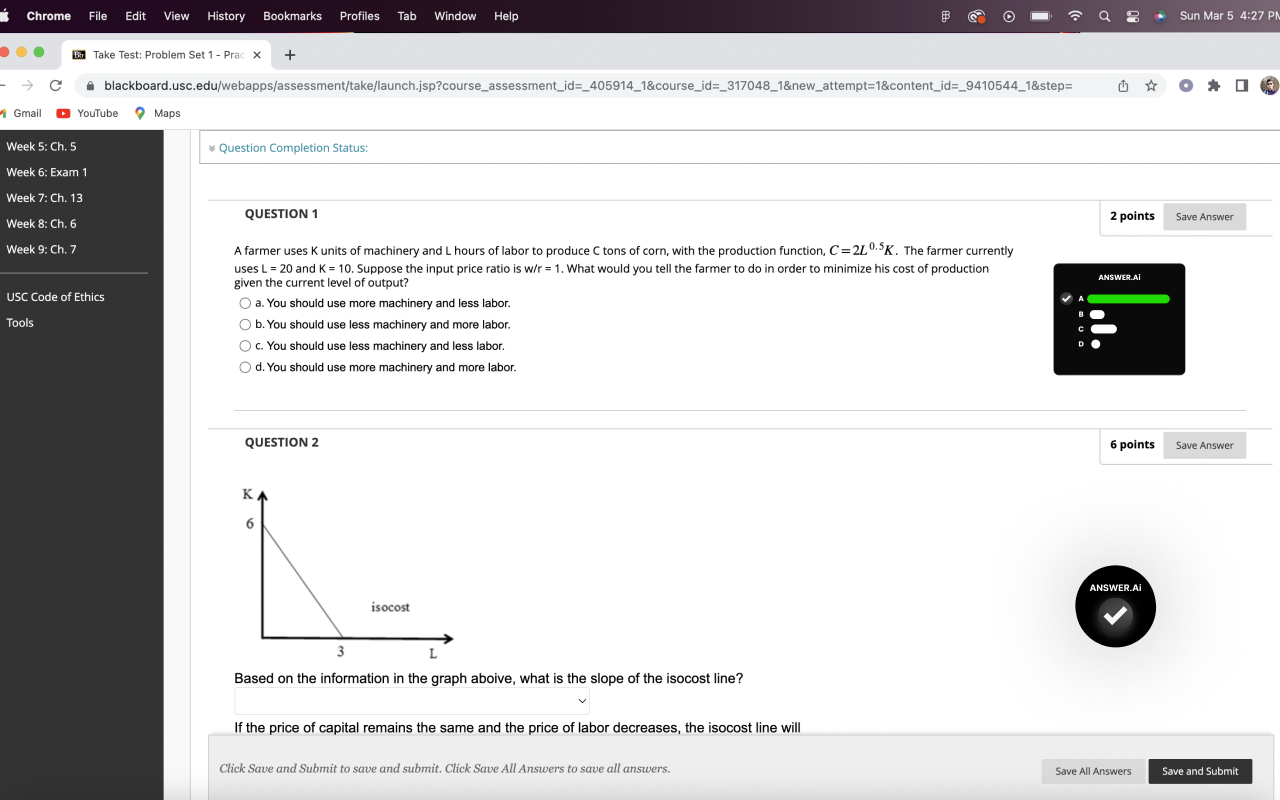Click Save All Answers button

pos(1093,771)
